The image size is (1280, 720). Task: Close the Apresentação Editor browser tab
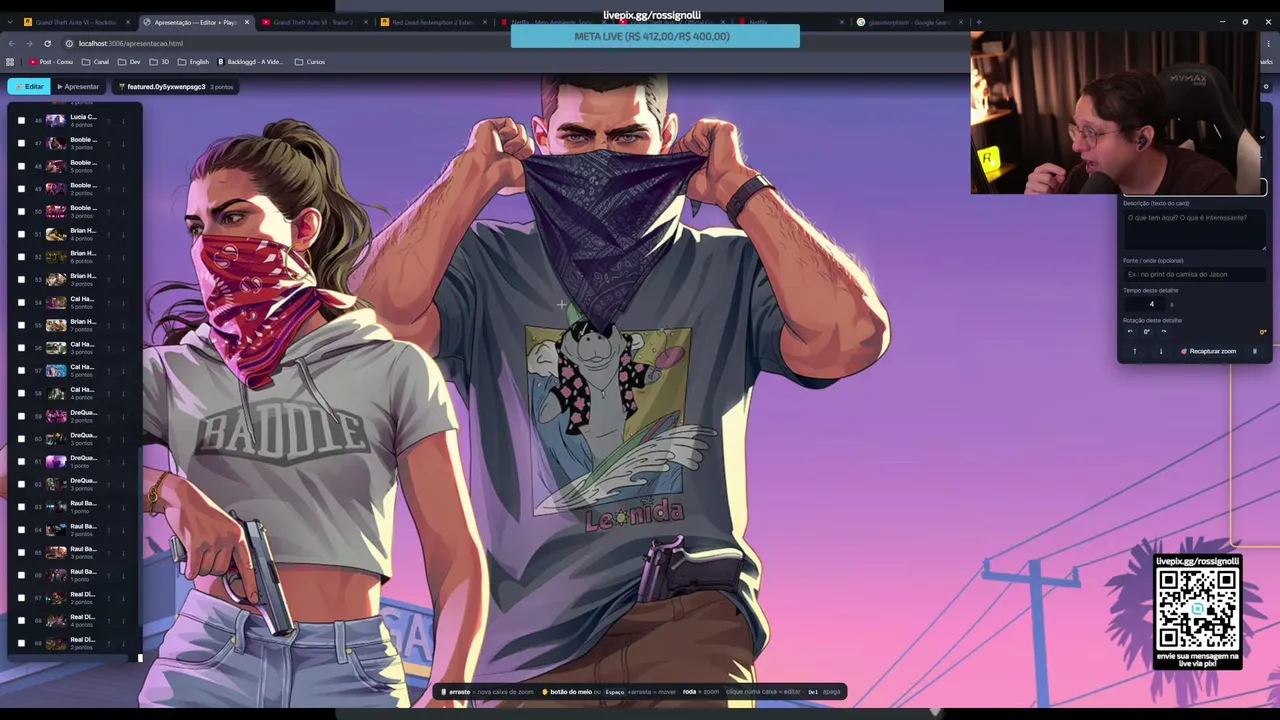tap(247, 22)
